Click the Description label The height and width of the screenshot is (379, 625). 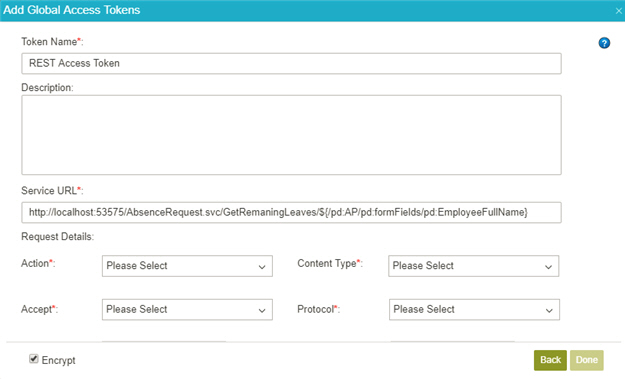[x=47, y=88]
